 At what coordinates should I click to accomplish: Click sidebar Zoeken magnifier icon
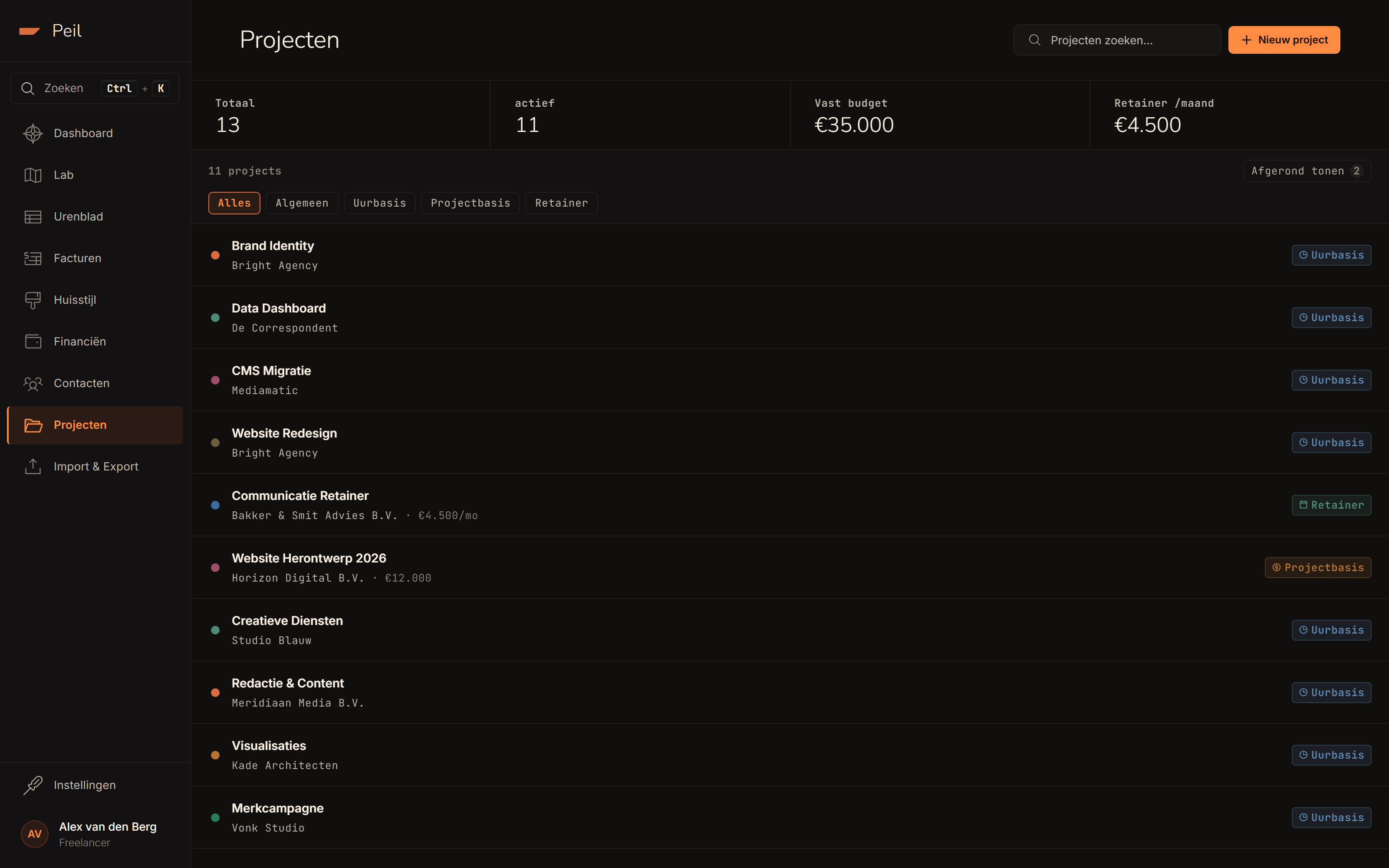click(x=27, y=89)
